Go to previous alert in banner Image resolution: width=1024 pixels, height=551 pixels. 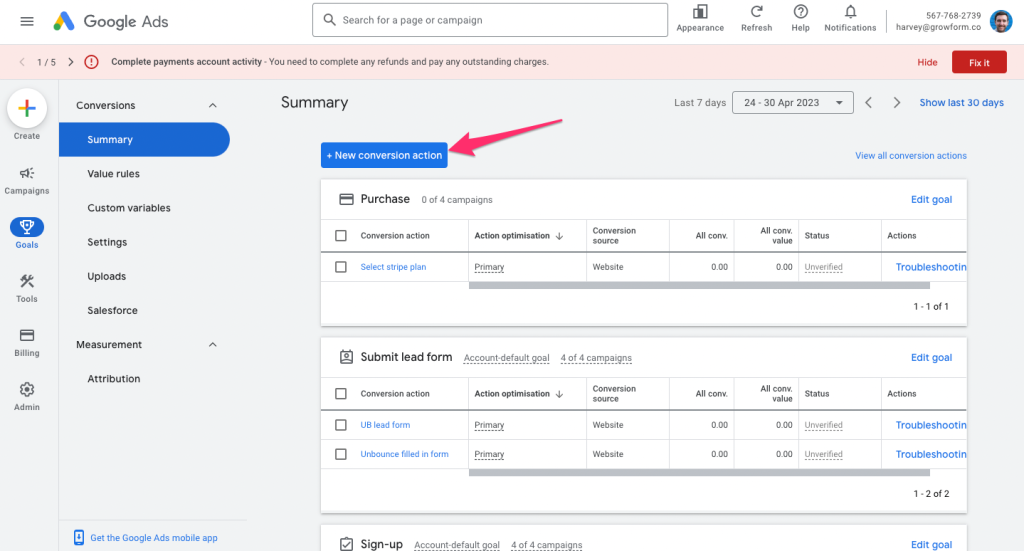[x=22, y=62]
